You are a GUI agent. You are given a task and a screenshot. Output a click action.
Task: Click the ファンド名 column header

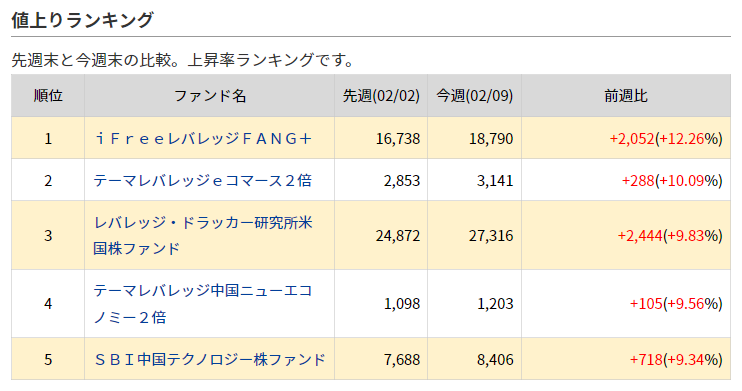pos(210,96)
